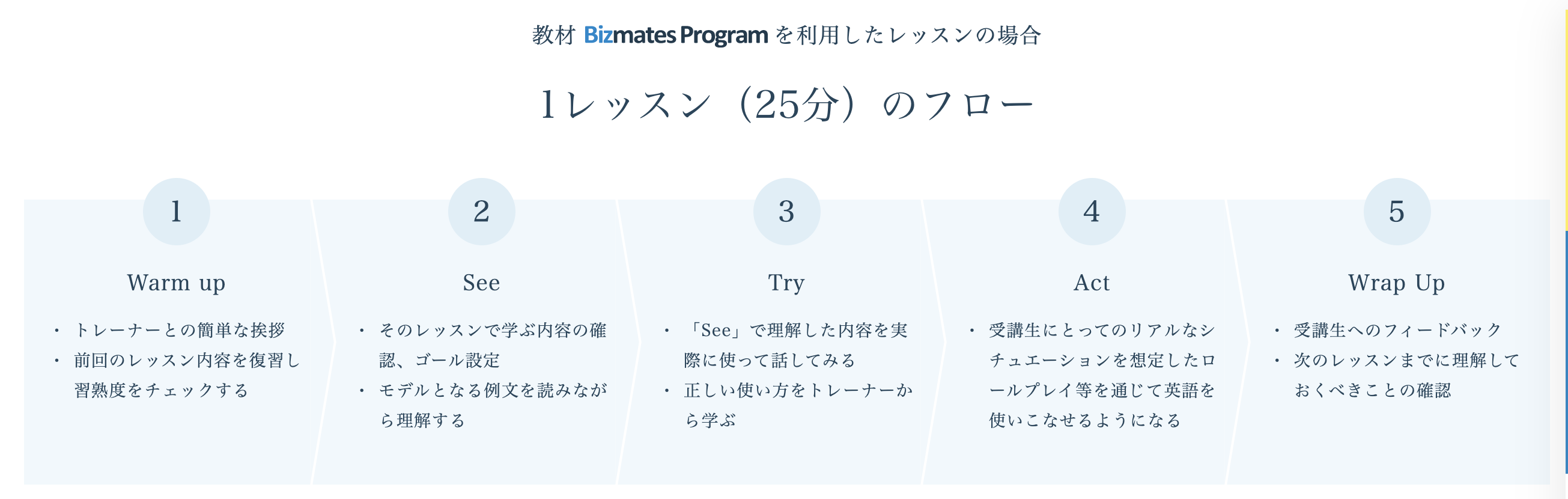Click the step 2 circle badge
This screenshot has width=1568, height=499.
[481, 212]
